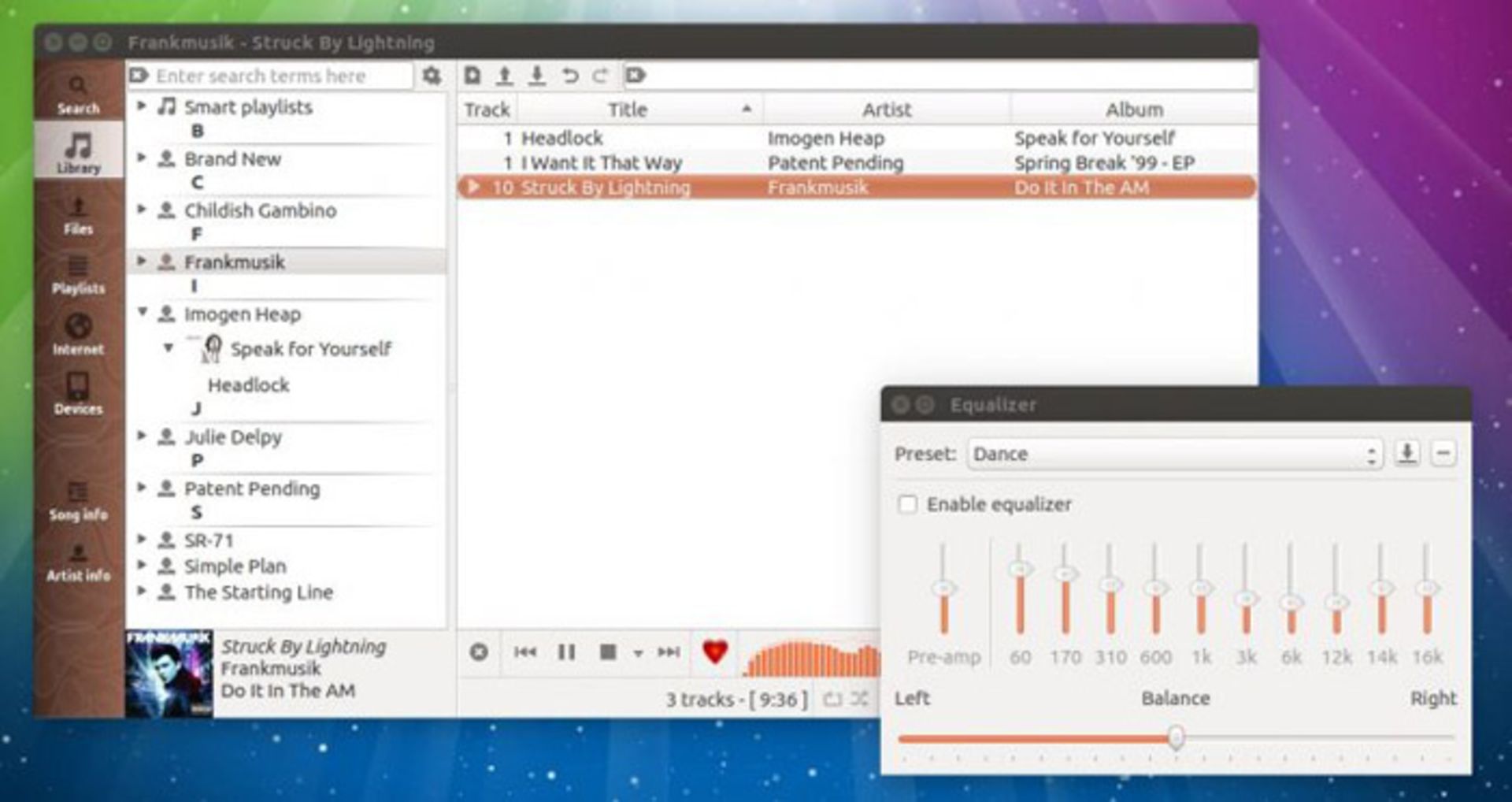Viewport: 1512px width, 802px height.
Task: Click the Pre-amp slider
Action: pos(943,589)
